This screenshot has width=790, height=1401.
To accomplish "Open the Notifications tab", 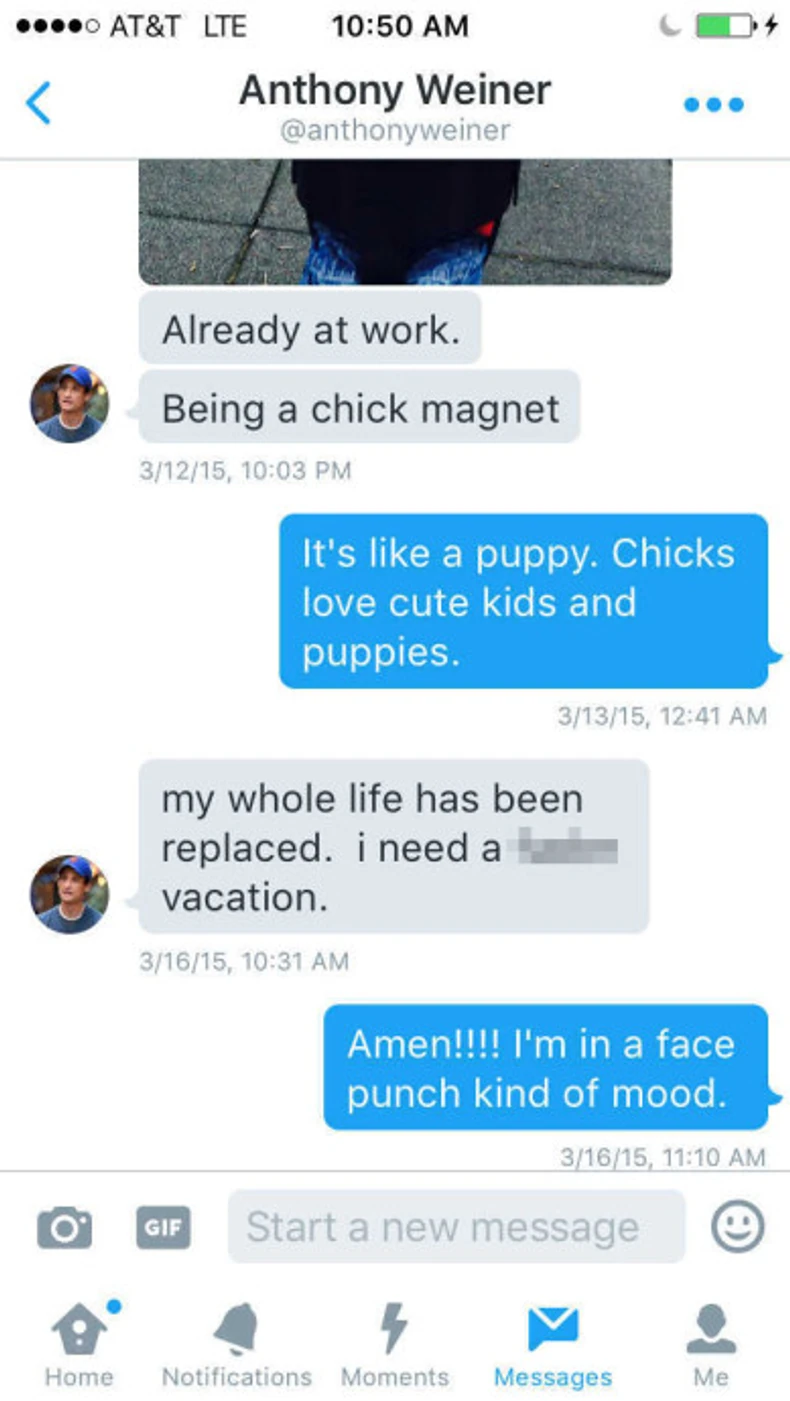I will tap(236, 1344).
